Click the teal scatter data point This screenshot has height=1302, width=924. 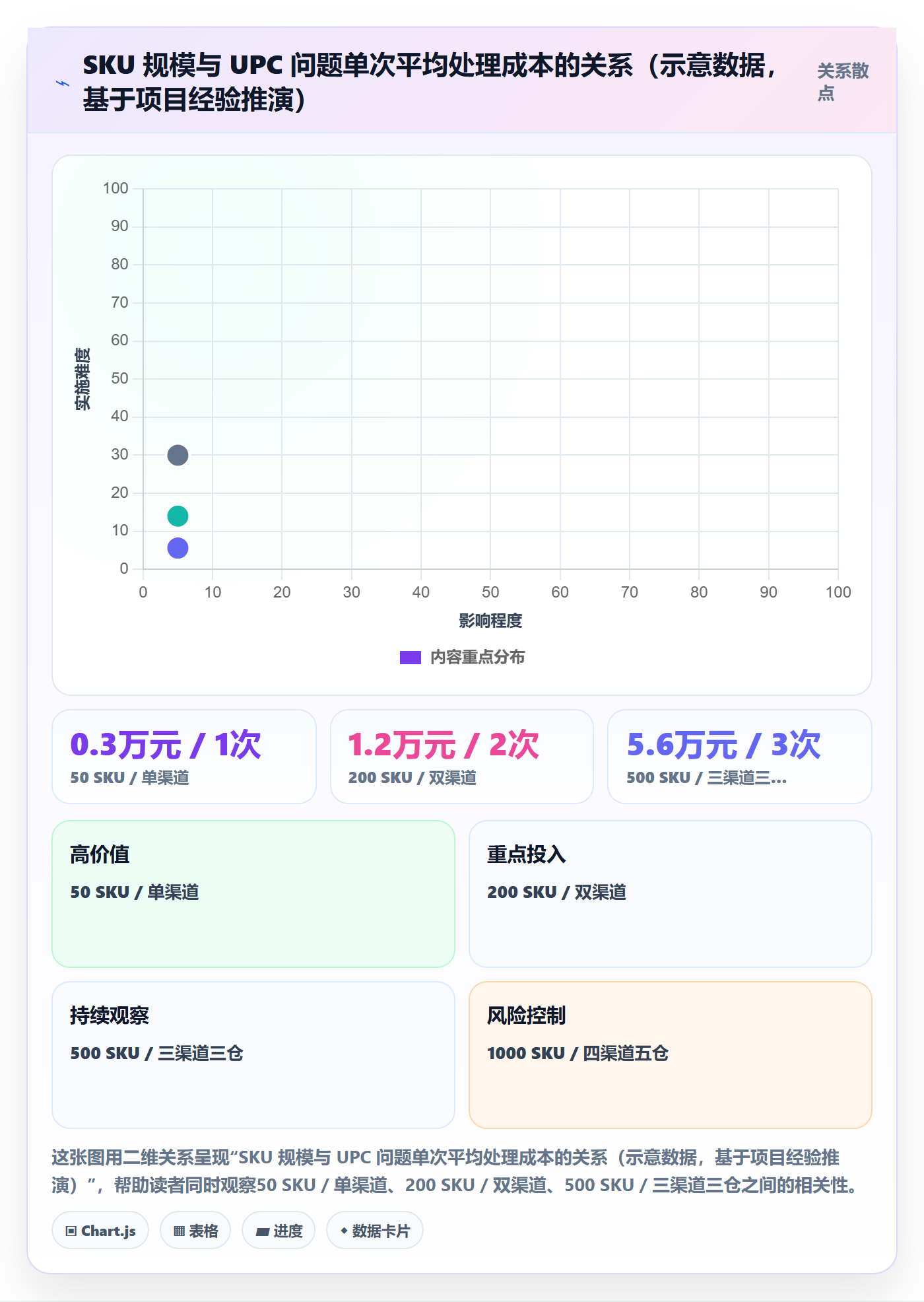pos(178,516)
